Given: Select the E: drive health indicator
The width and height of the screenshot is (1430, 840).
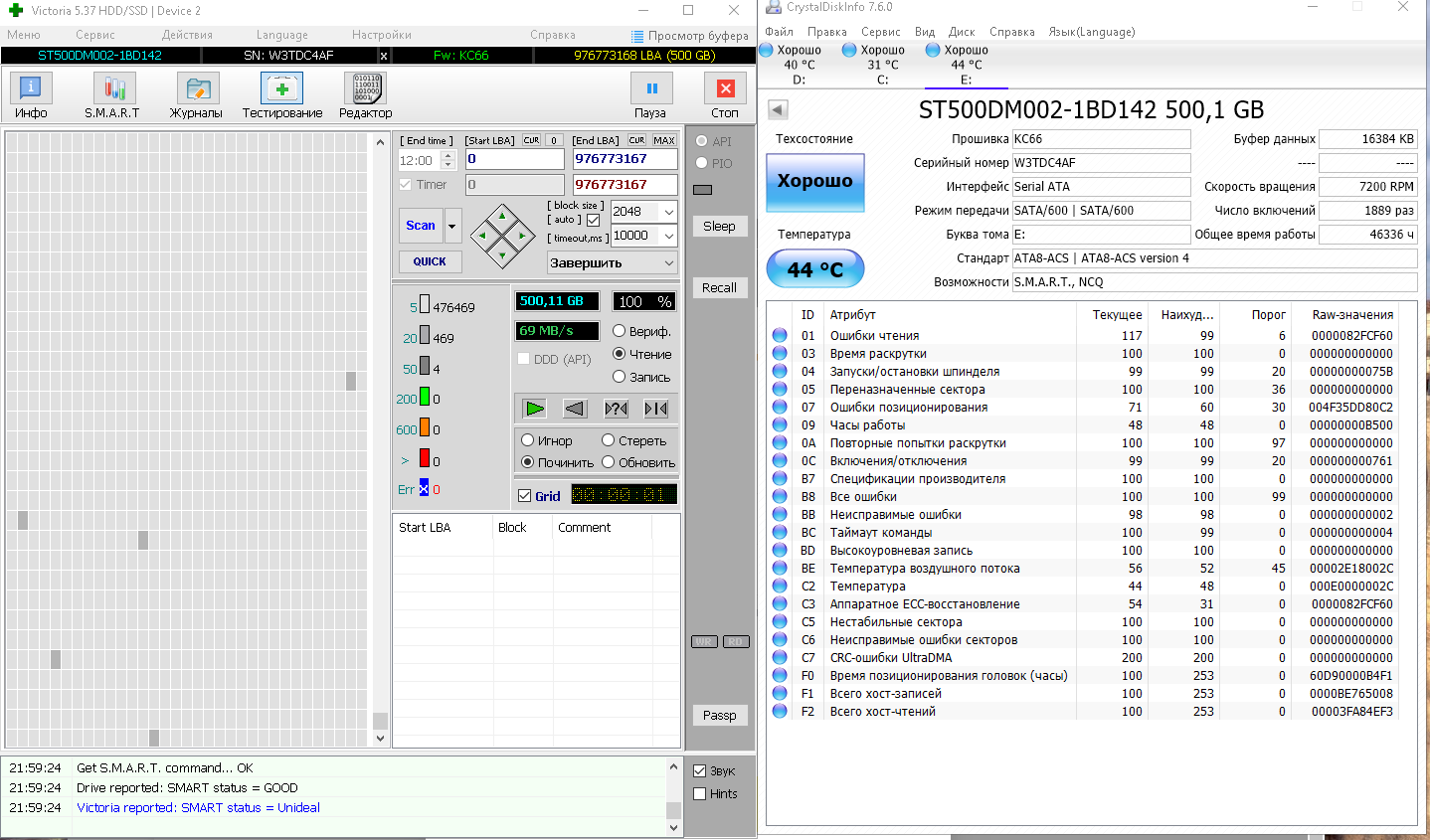Looking at the screenshot, I should coord(933,50).
